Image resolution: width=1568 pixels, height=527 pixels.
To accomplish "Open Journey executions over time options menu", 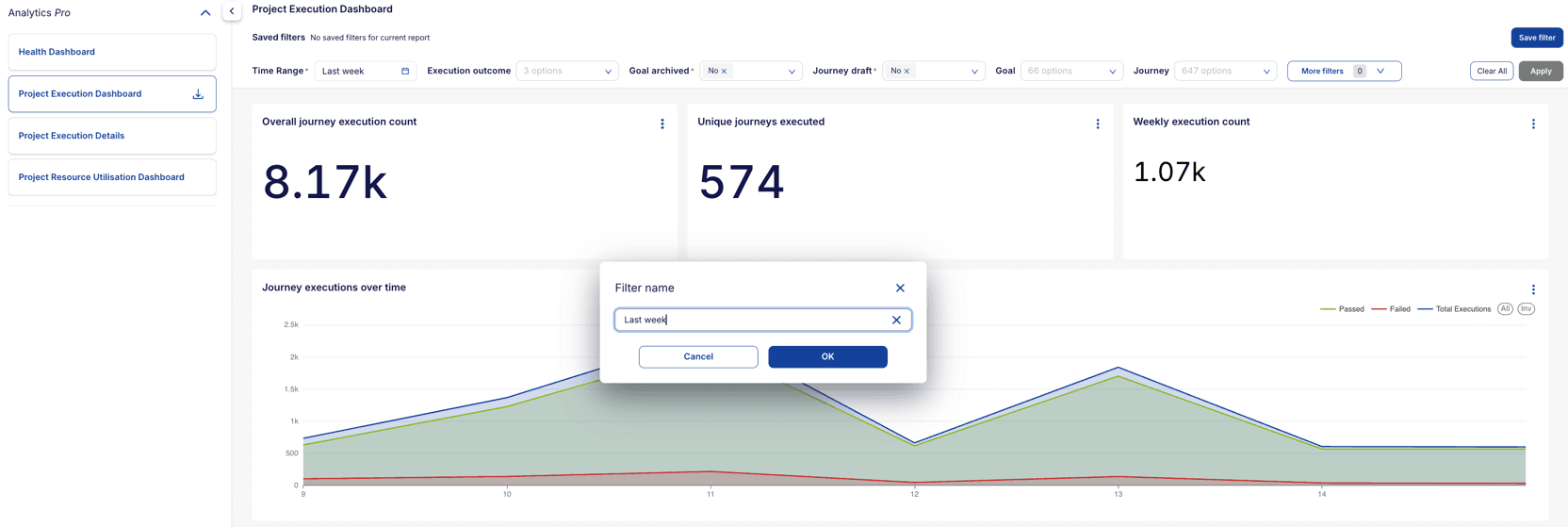I will [x=1533, y=289].
